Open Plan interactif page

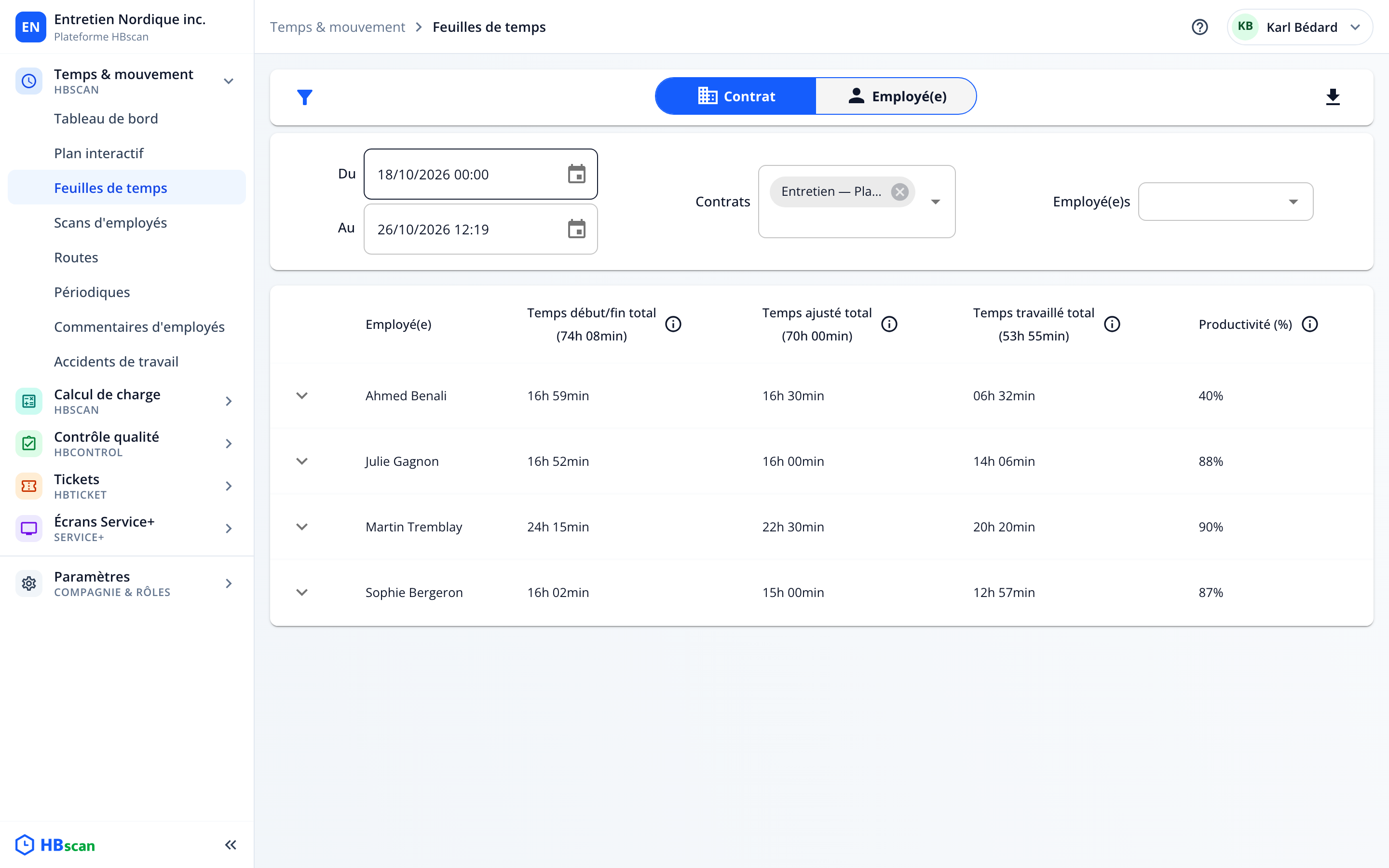(127, 153)
